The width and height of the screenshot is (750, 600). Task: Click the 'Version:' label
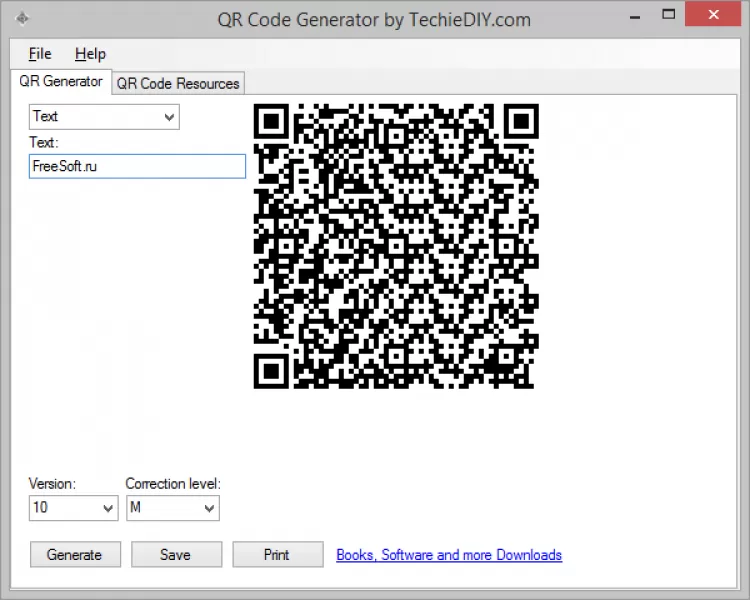tap(52, 484)
